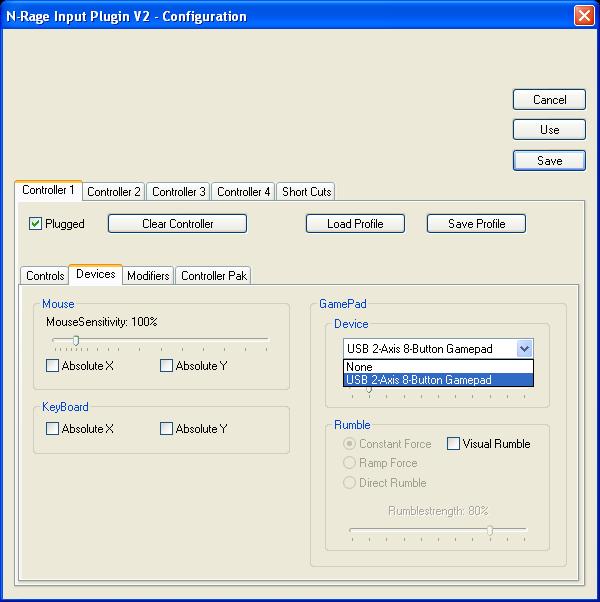
Task: Click the Rumblestrength slider thumb
Action: [x=490, y=531]
